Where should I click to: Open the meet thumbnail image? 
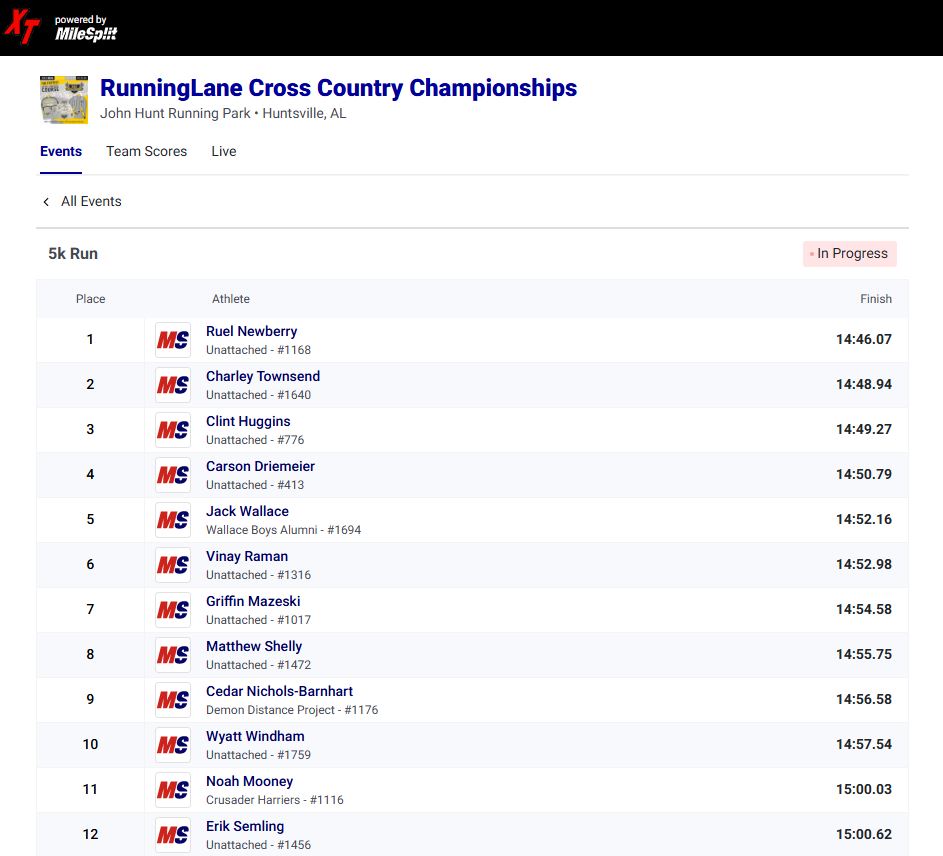pyautogui.click(x=64, y=100)
